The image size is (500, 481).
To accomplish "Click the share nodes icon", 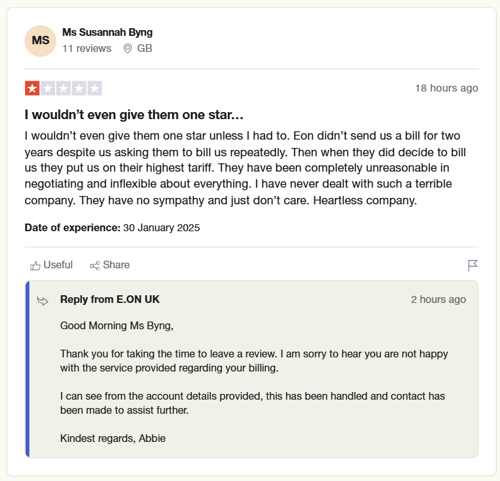I will pos(95,266).
